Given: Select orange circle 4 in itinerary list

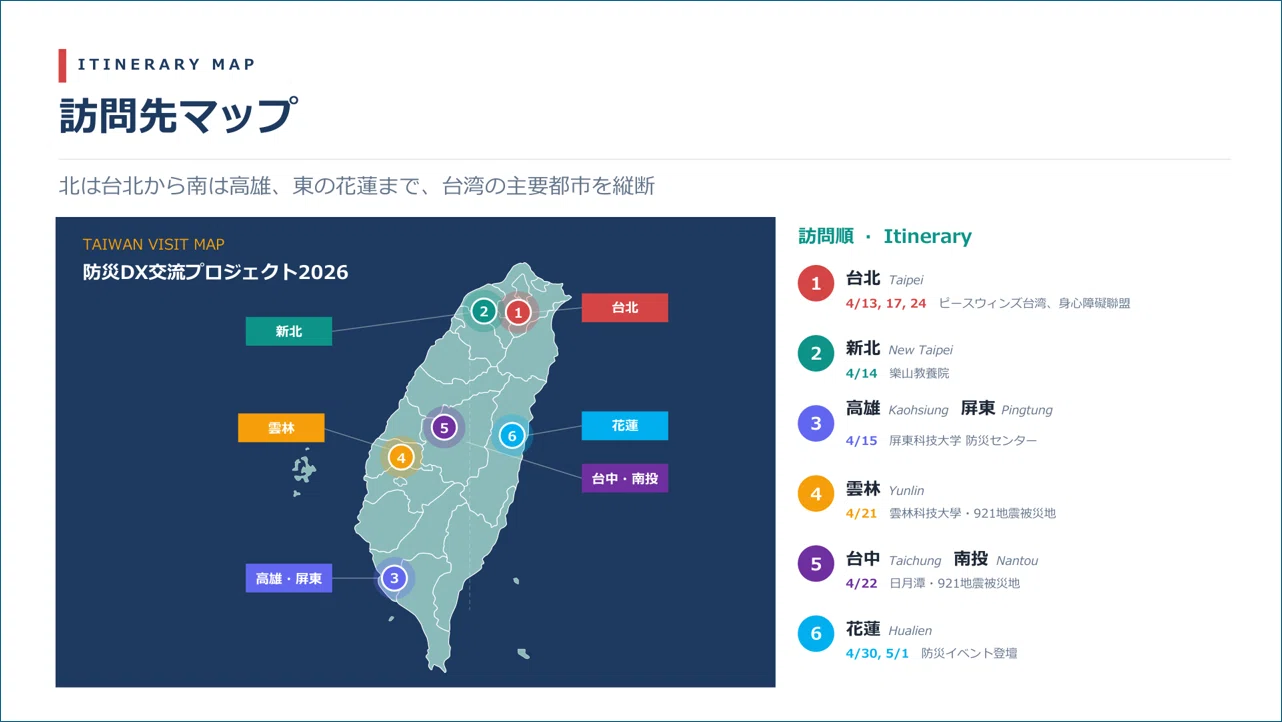Looking at the screenshot, I should point(816,494).
